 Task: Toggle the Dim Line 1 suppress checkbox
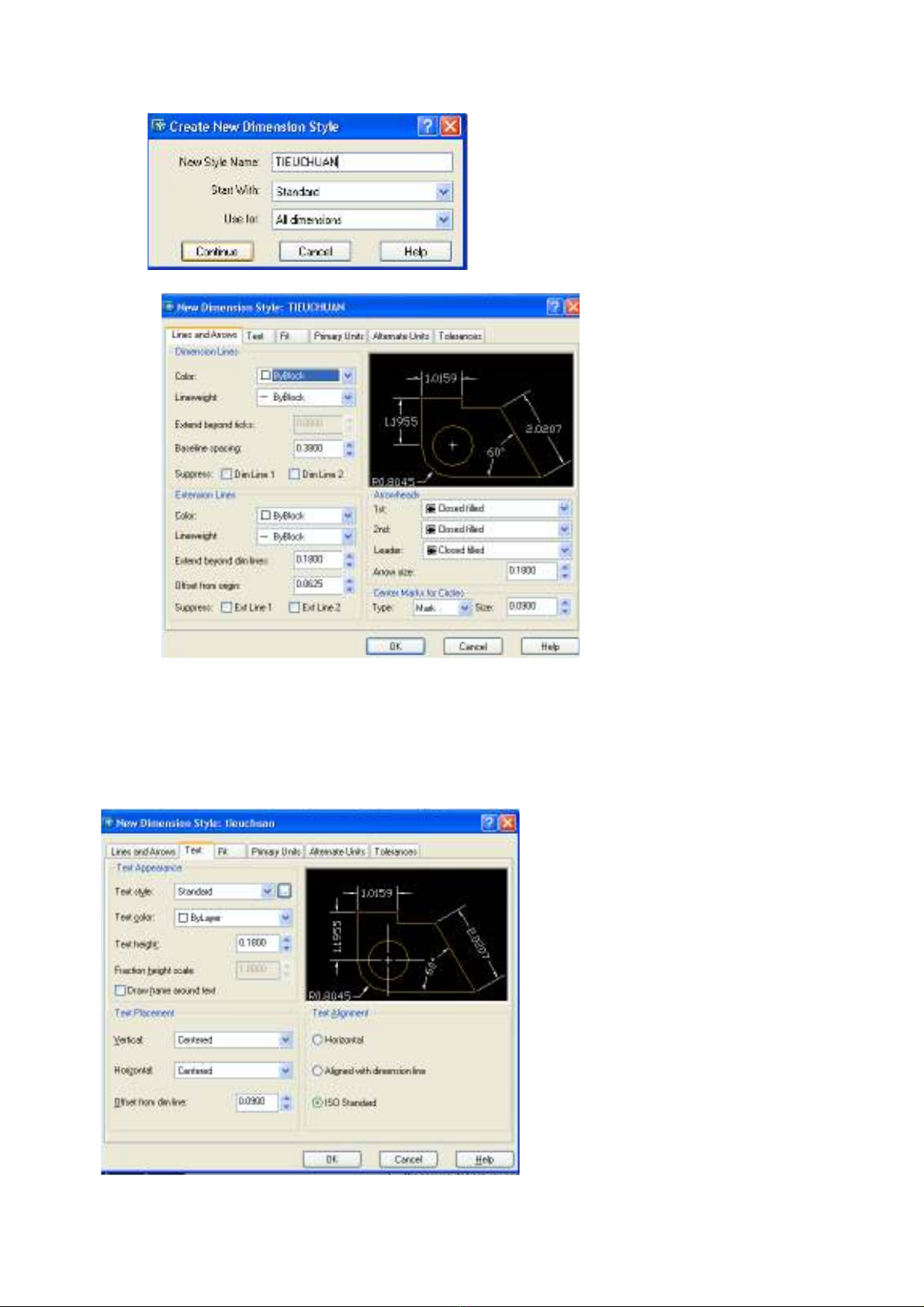227,474
